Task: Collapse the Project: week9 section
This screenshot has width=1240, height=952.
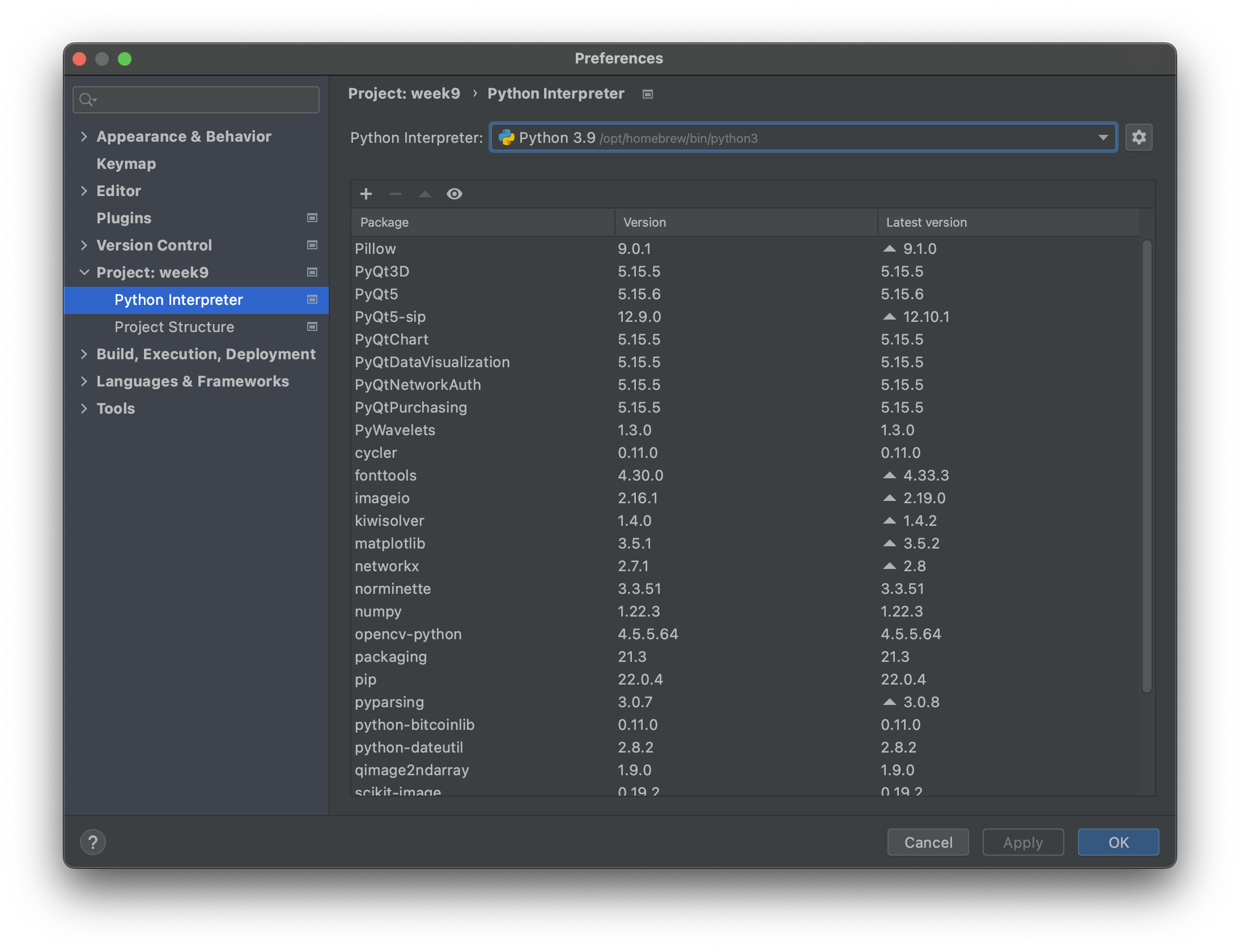Action: [84, 272]
